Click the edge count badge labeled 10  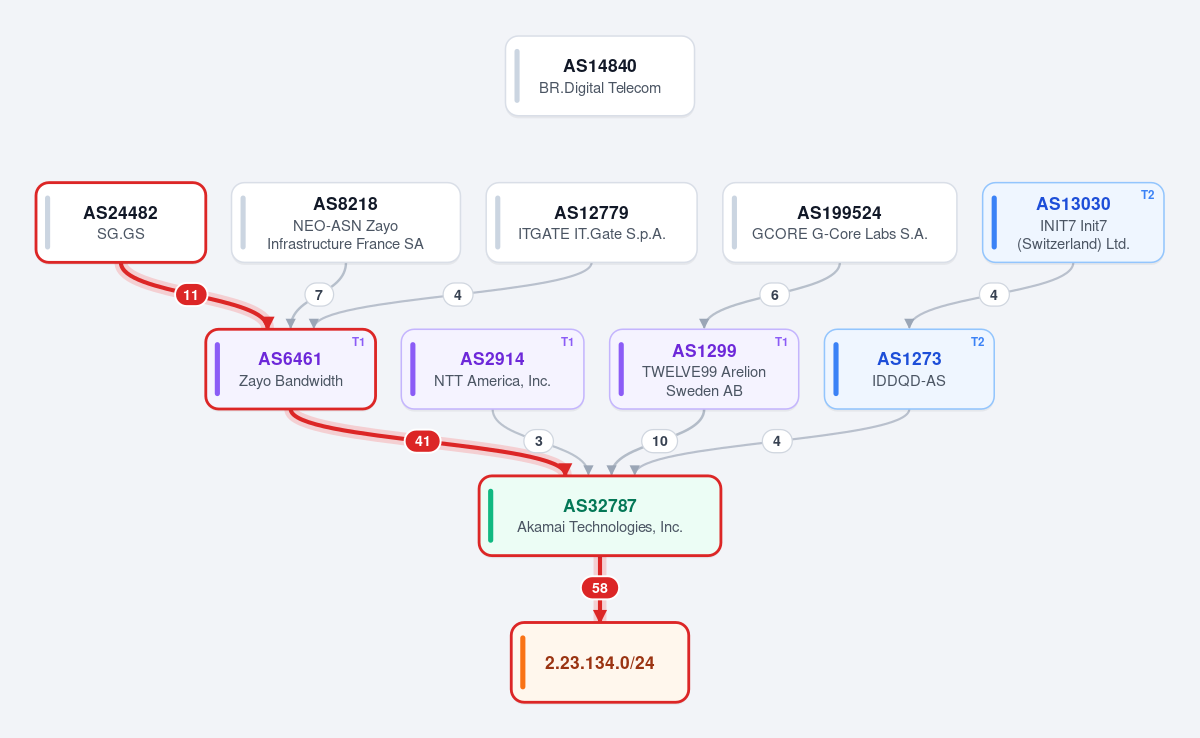coord(659,441)
